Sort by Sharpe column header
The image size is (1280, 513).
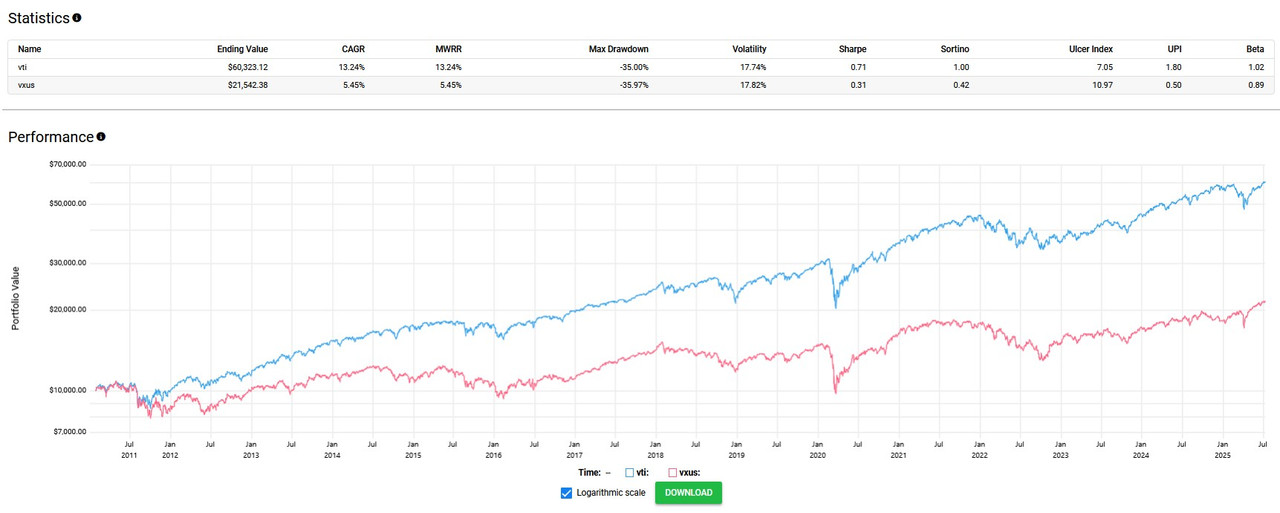[853, 49]
